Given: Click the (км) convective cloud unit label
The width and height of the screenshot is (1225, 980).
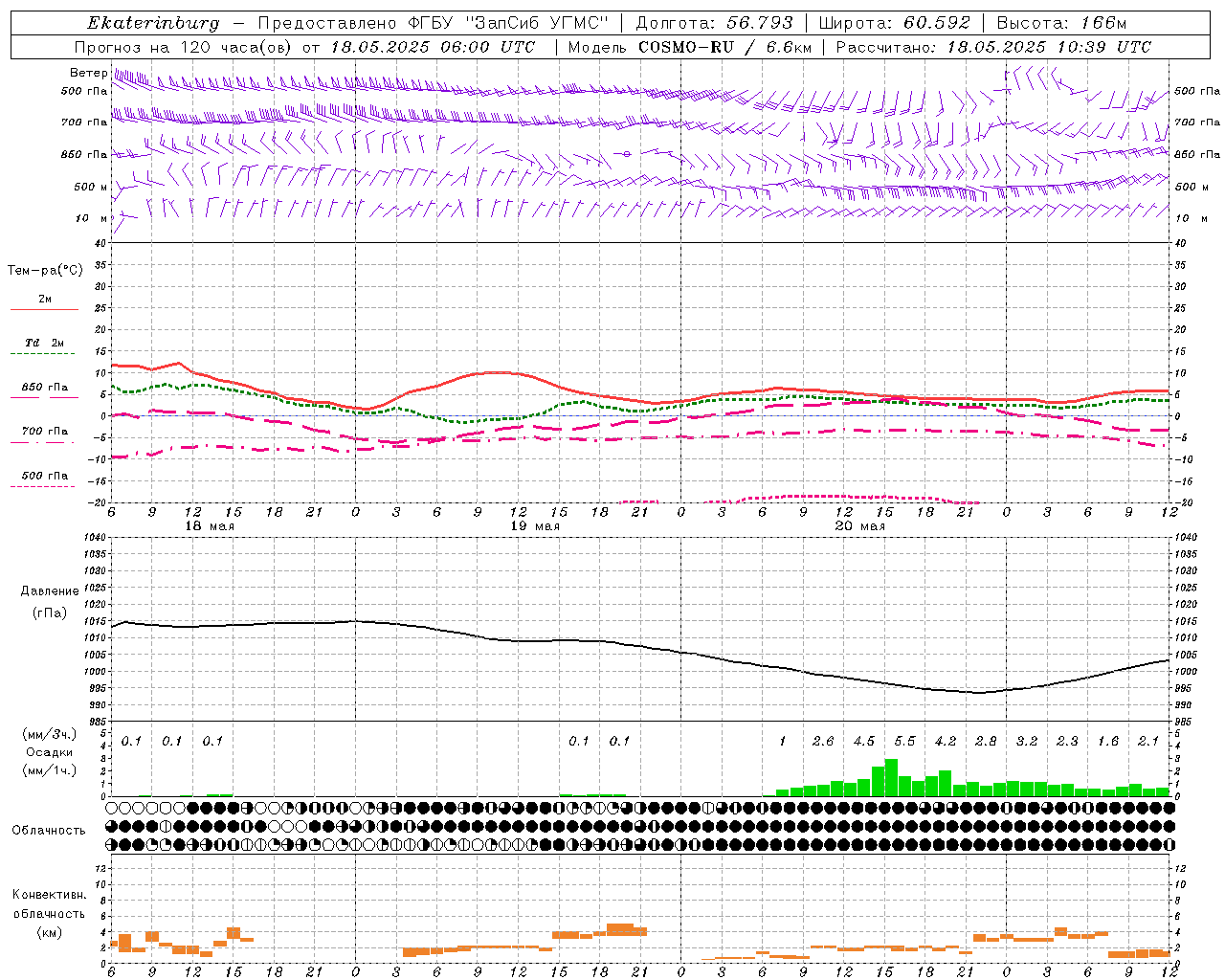Looking at the screenshot, I should coord(49,932).
